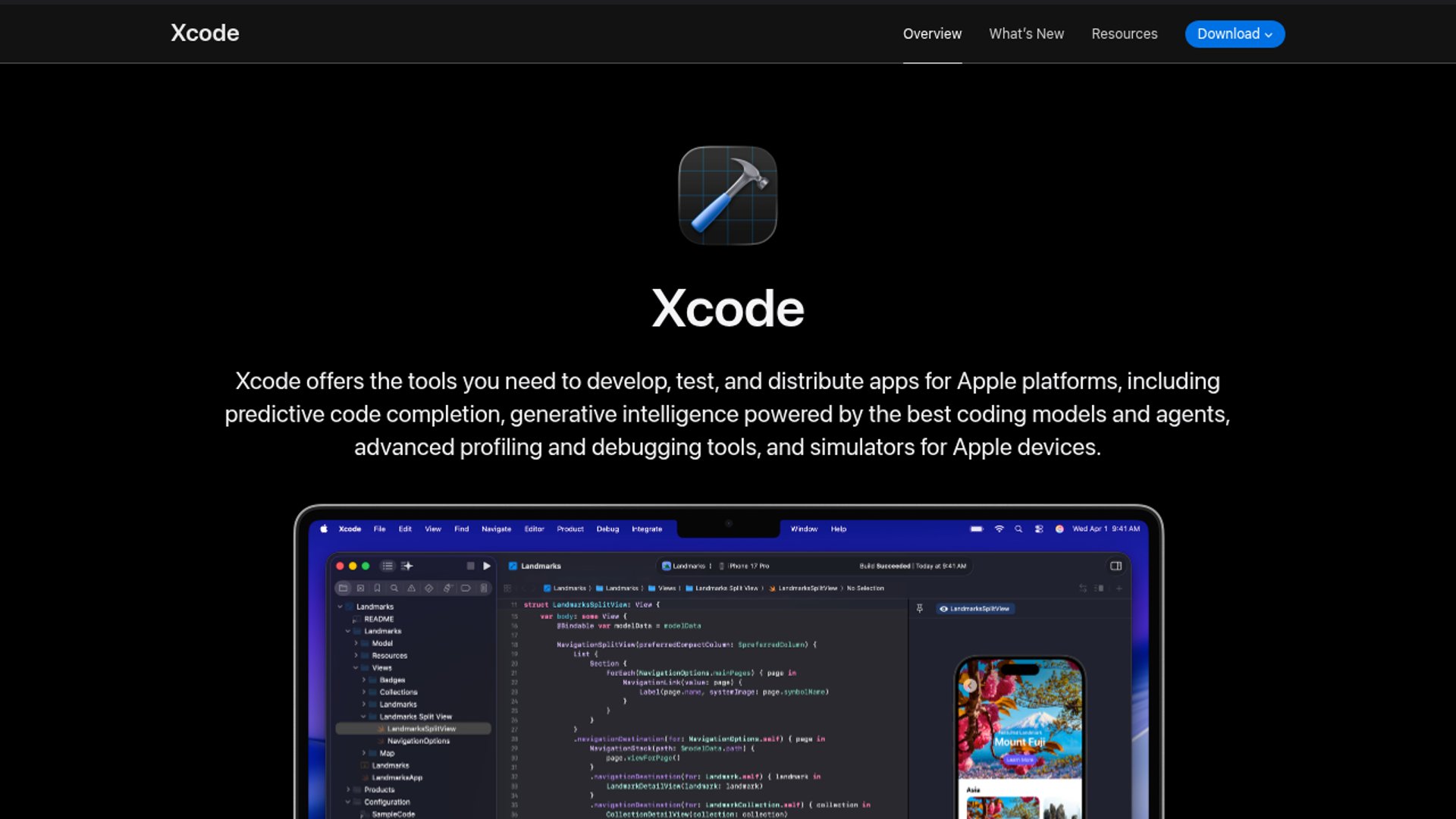This screenshot has height=819, width=1456.
Task: Expand the Resources folder
Action: 356,655
